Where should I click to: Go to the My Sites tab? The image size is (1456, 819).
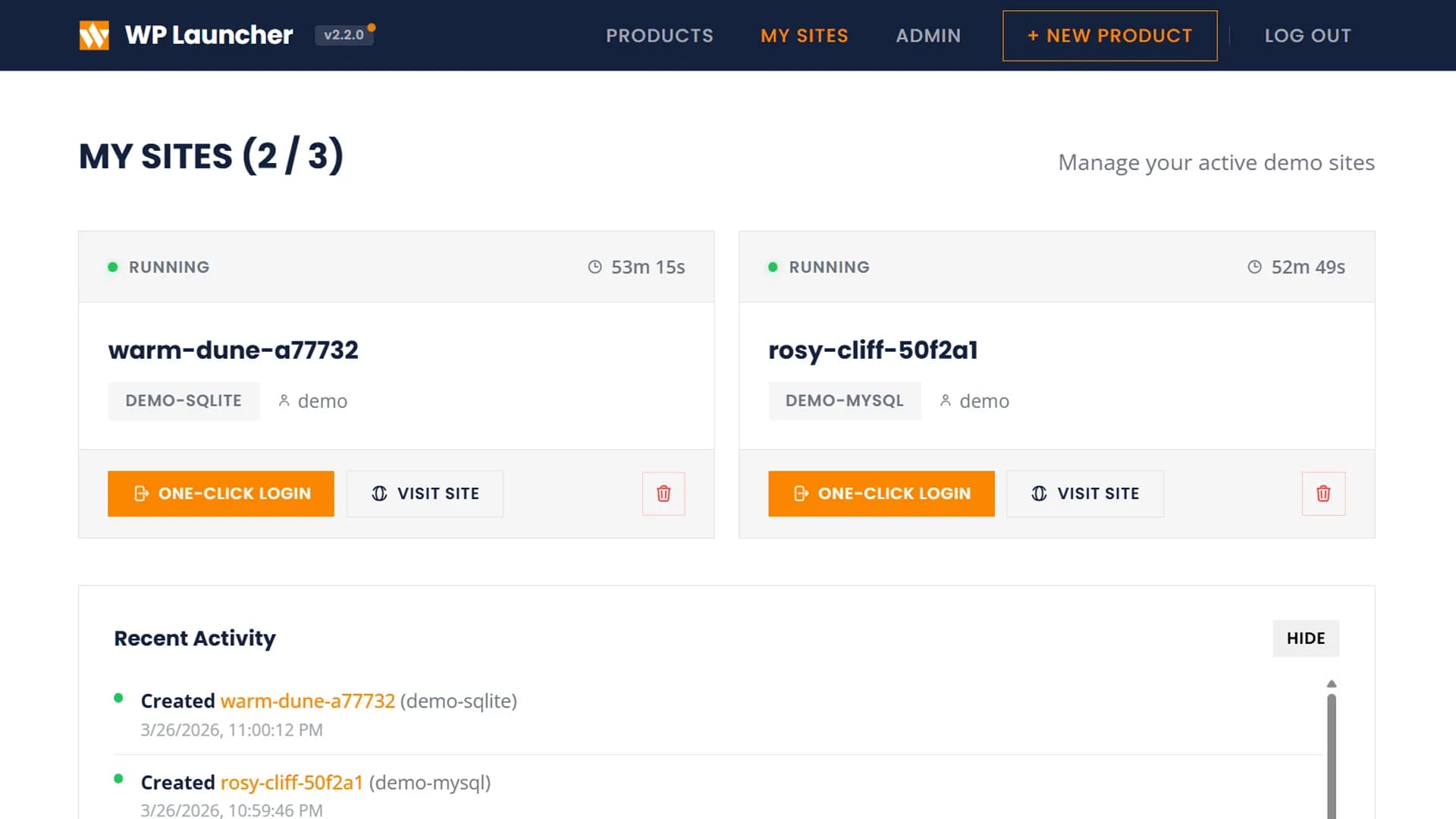pyautogui.click(x=805, y=36)
